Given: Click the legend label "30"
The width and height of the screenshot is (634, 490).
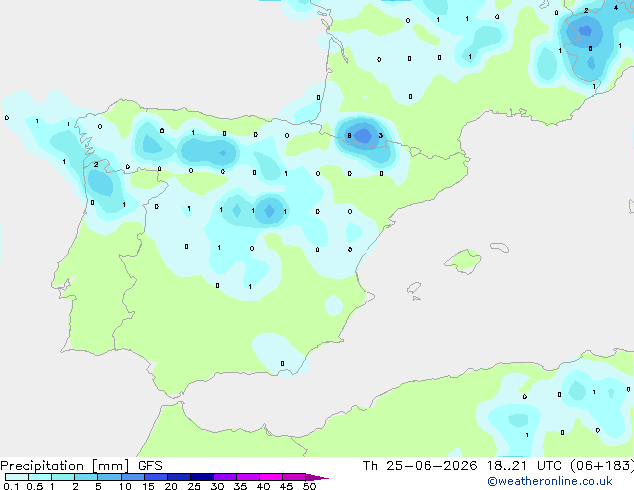Looking at the screenshot, I should pyautogui.click(x=217, y=486).
